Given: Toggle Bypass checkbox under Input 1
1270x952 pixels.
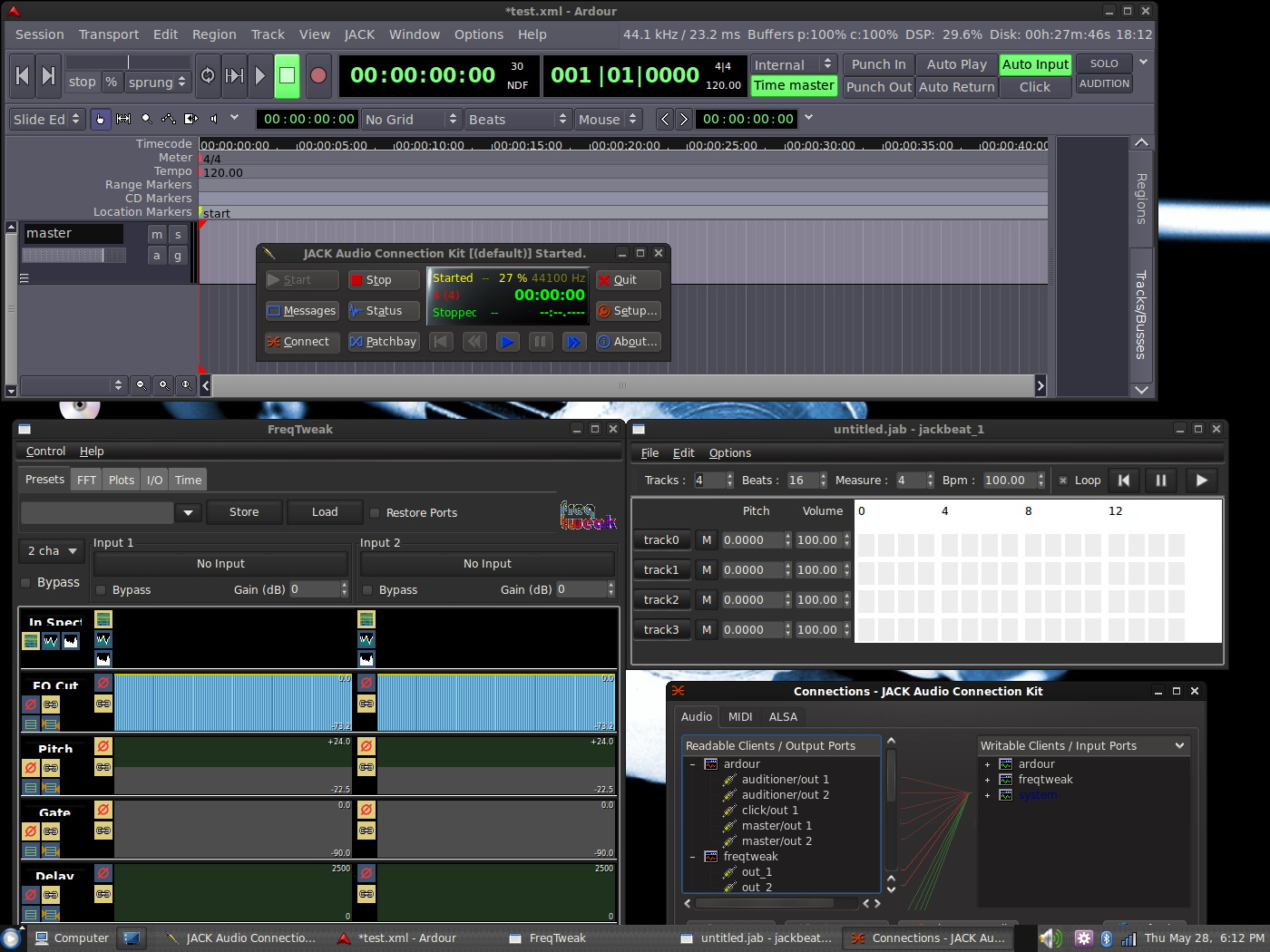Looking at the screenshot, I should click(102, 590).
